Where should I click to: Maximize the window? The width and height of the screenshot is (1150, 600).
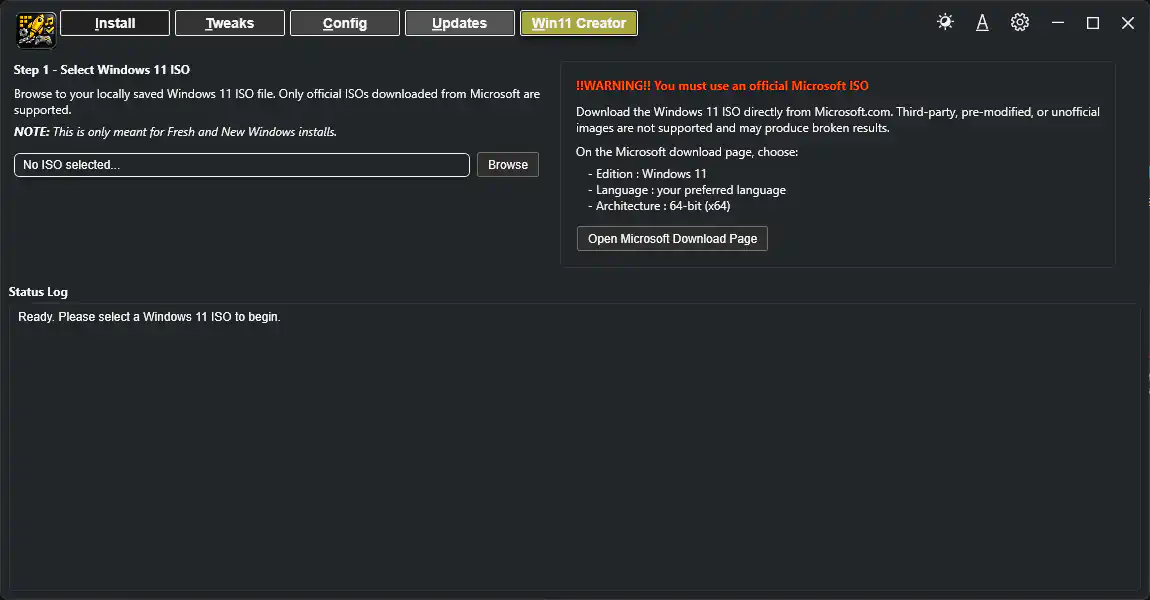click(1093, 23)
